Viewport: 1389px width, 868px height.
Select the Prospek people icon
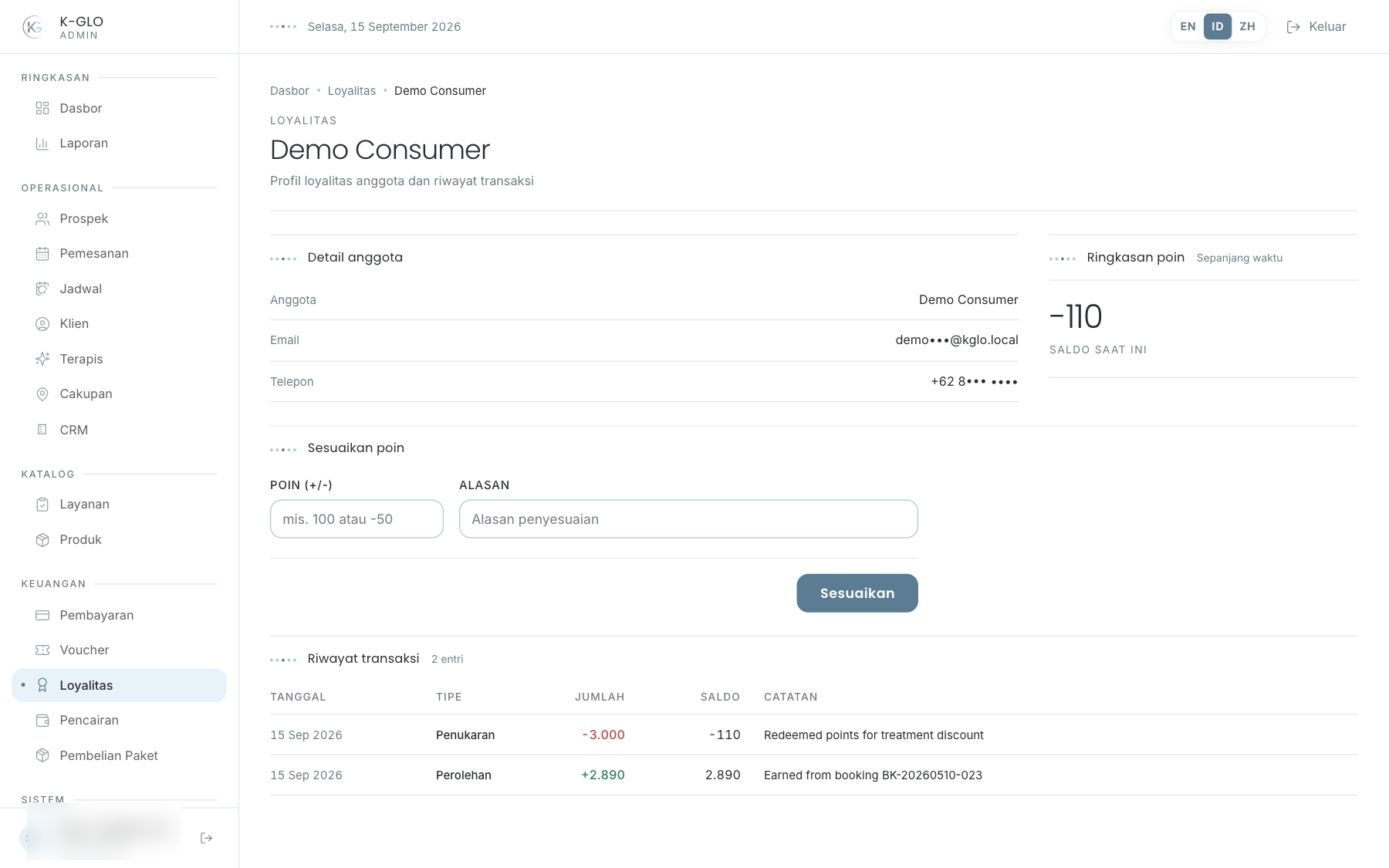click(42, 219)
